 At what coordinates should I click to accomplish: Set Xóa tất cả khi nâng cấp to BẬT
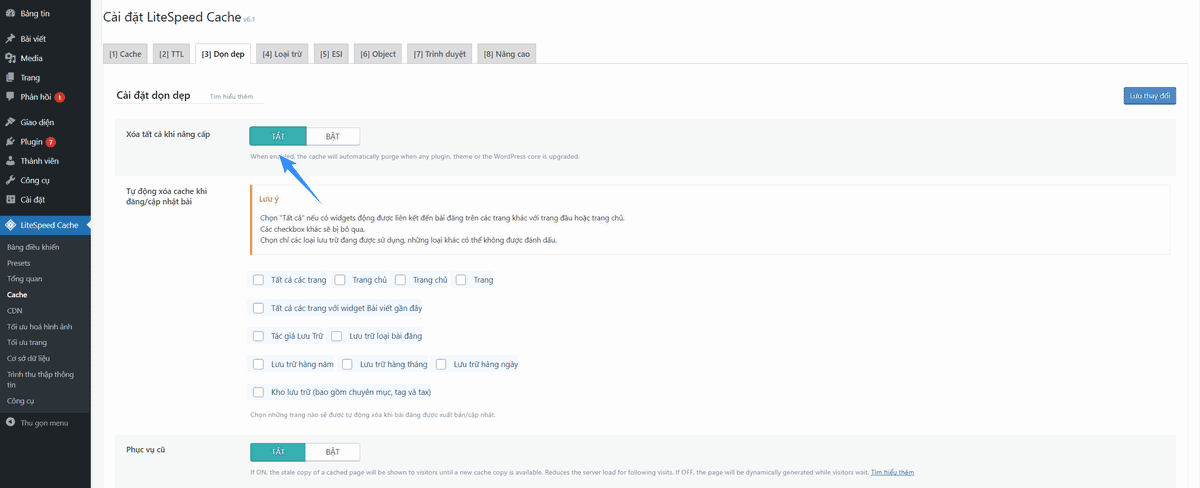pos(333,135)
